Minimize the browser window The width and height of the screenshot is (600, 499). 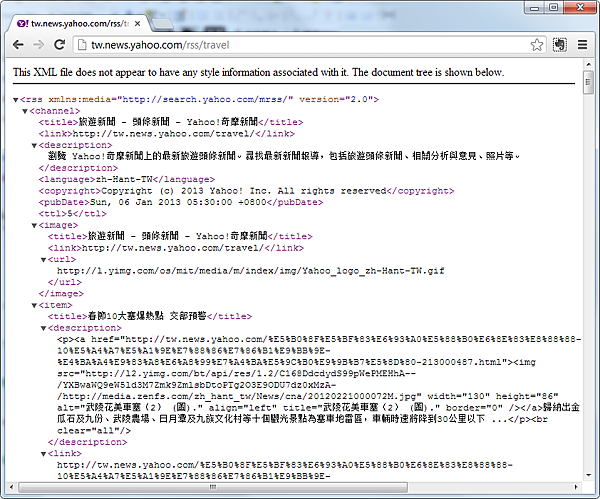tap(535, 7)
